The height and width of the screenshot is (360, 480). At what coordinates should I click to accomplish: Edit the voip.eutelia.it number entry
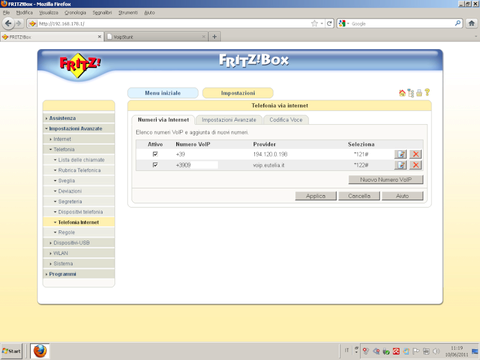401,165
